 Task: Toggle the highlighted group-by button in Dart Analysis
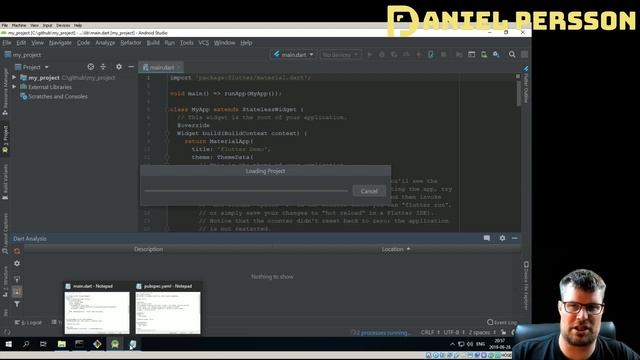coord(17,291)
